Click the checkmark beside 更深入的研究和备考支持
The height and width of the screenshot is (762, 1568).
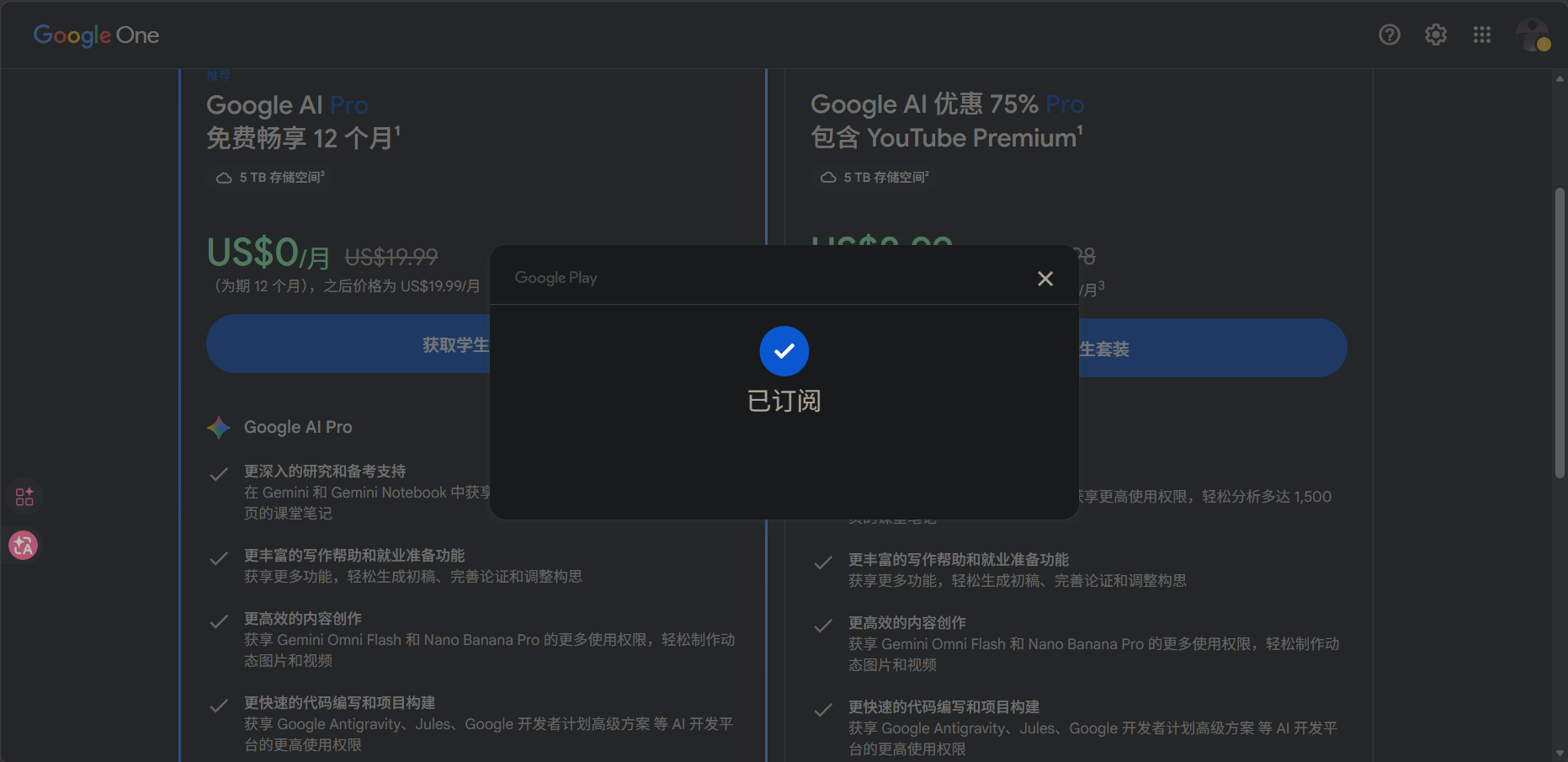(219, 474)
